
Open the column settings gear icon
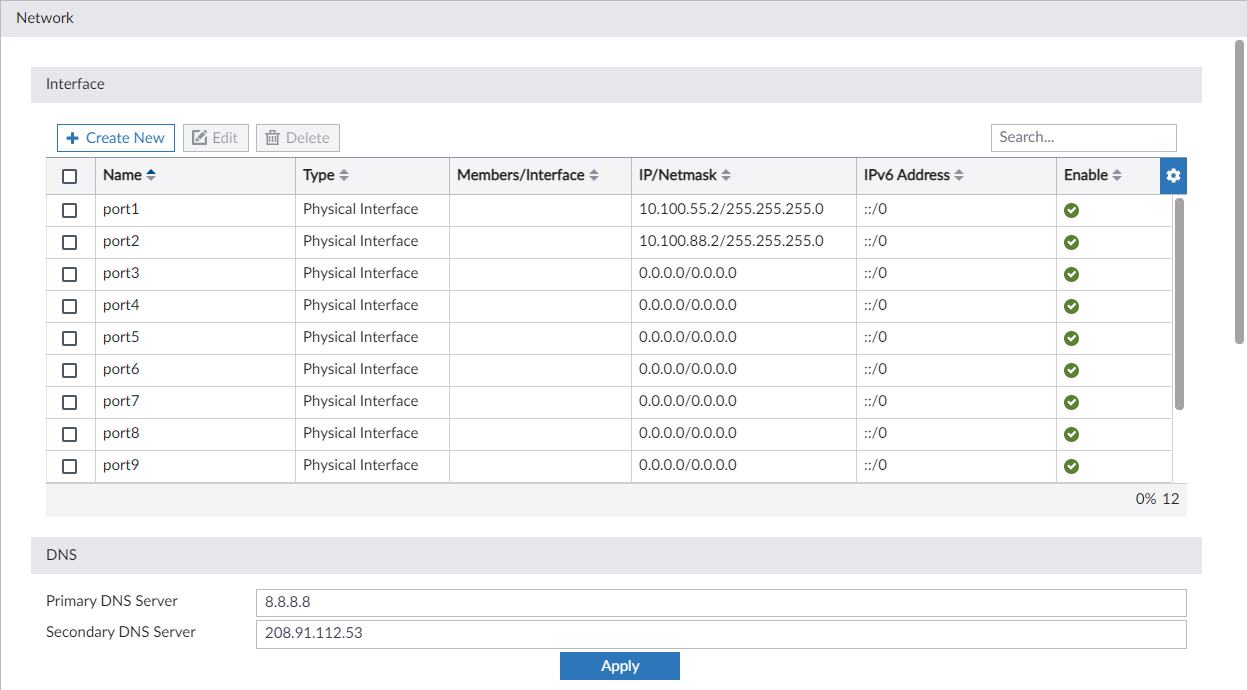tap(1173, 175)
